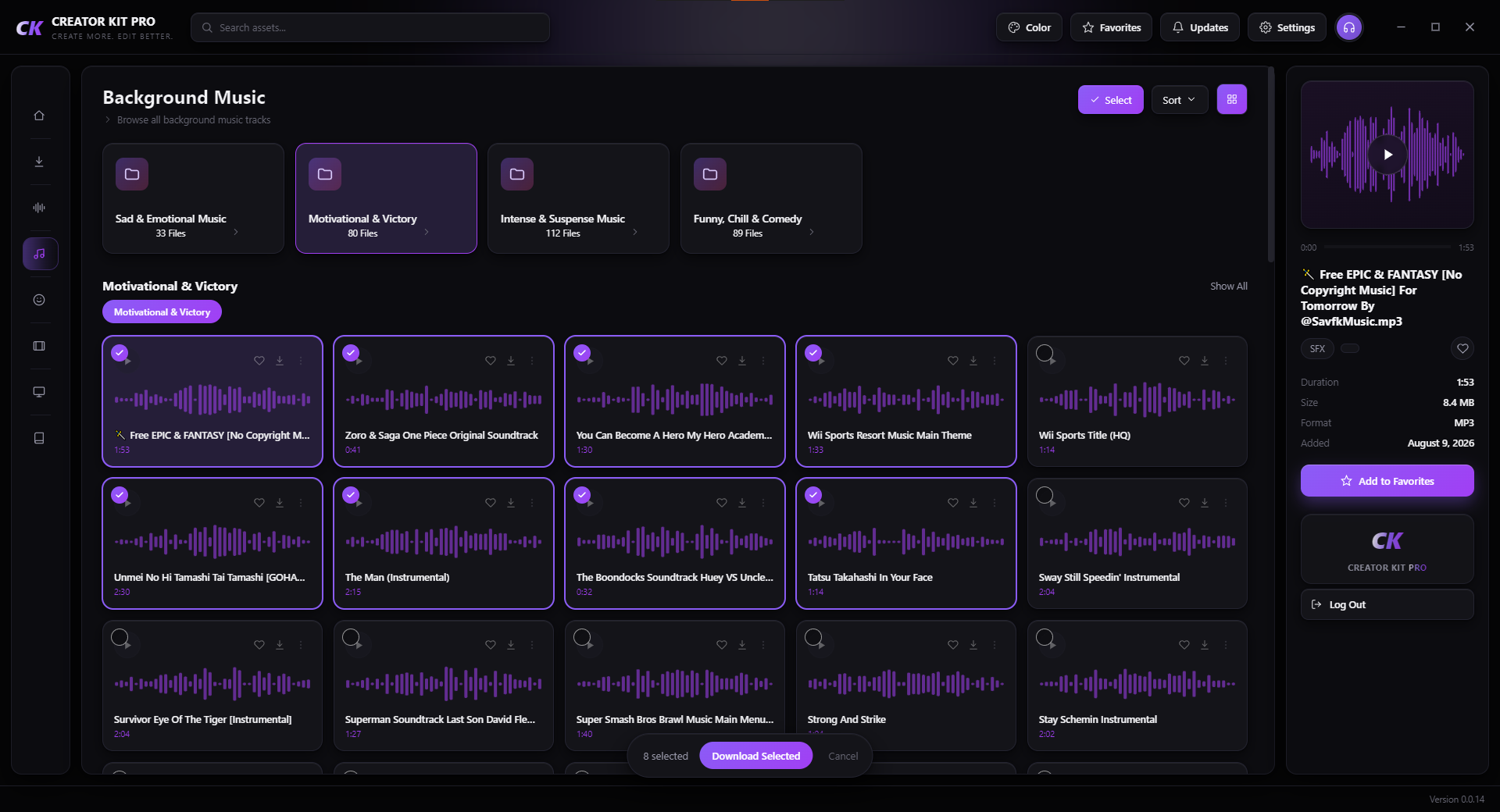1500x812 pixels.
Task: Click the Search assets input field
Action: pos(370,27)
